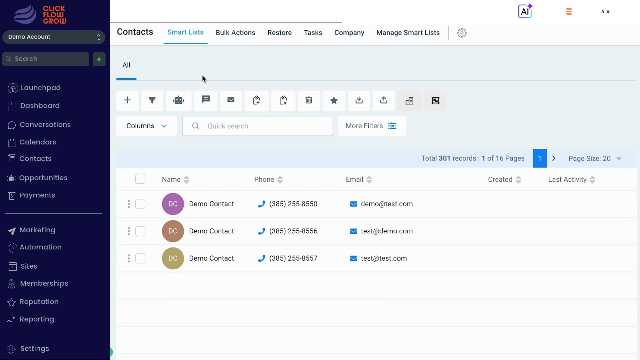Select the All smart list tab

[x=126, y=65]
